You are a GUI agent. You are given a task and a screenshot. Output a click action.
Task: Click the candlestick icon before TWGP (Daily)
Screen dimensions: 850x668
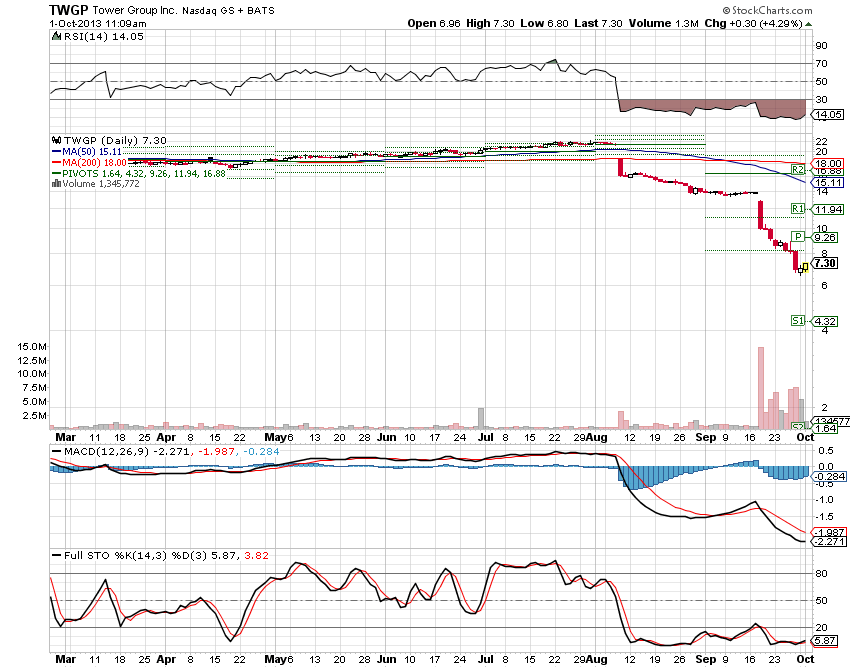point(56,140)
